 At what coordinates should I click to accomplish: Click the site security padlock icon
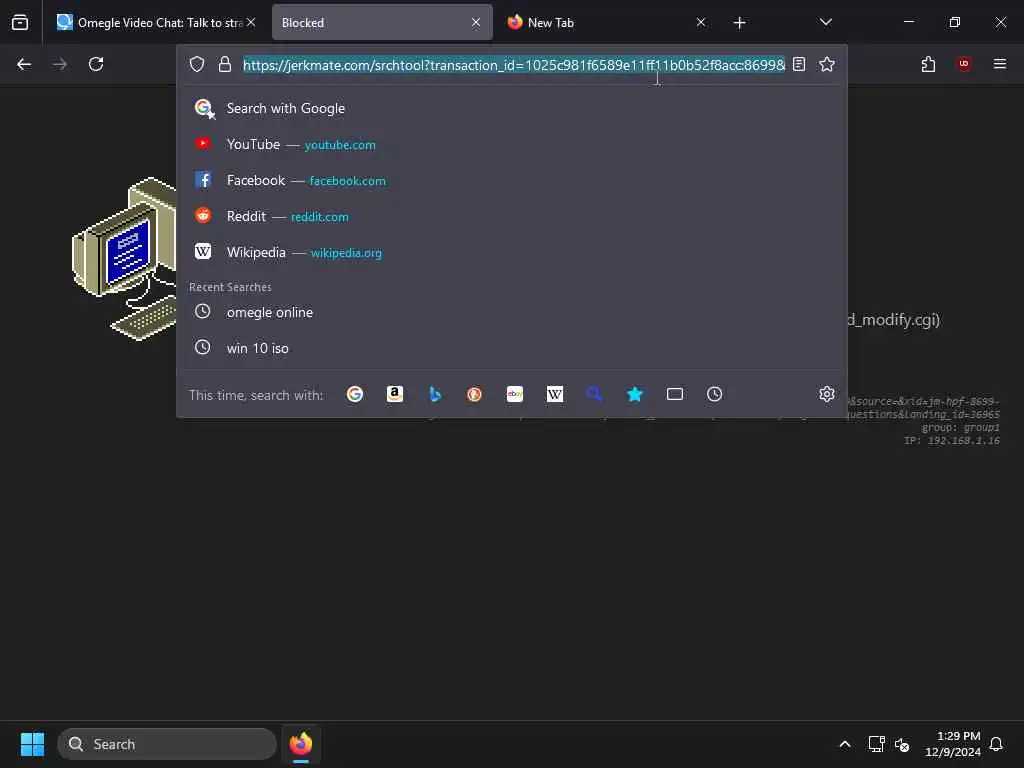click(225, 64)
